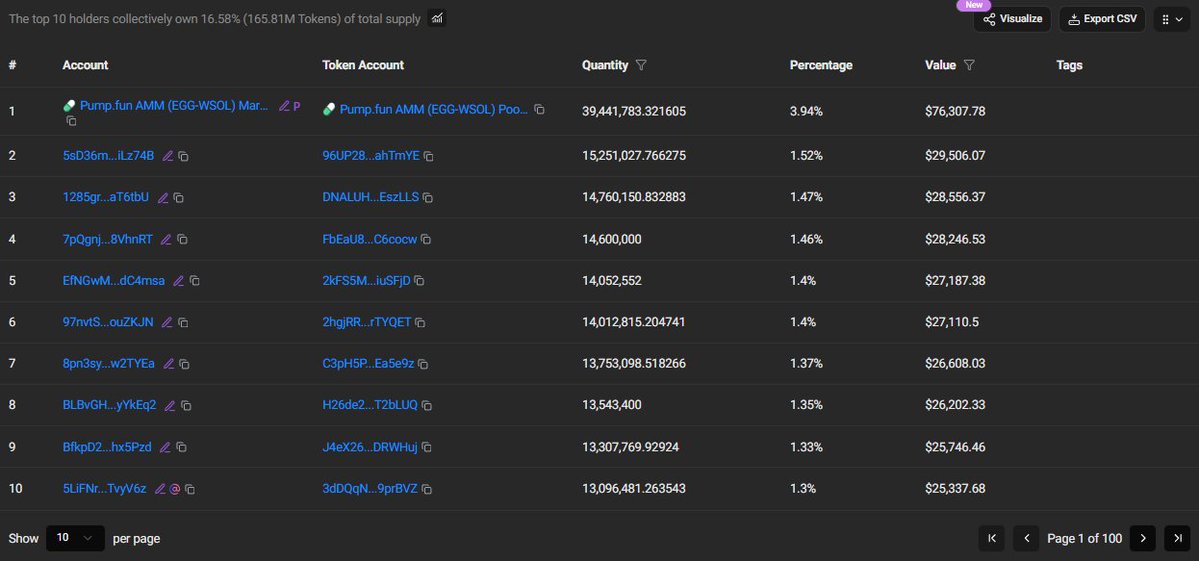
Task: Copy address of account BfkpD2...hx5Pzd
Action: coord(181,447)
